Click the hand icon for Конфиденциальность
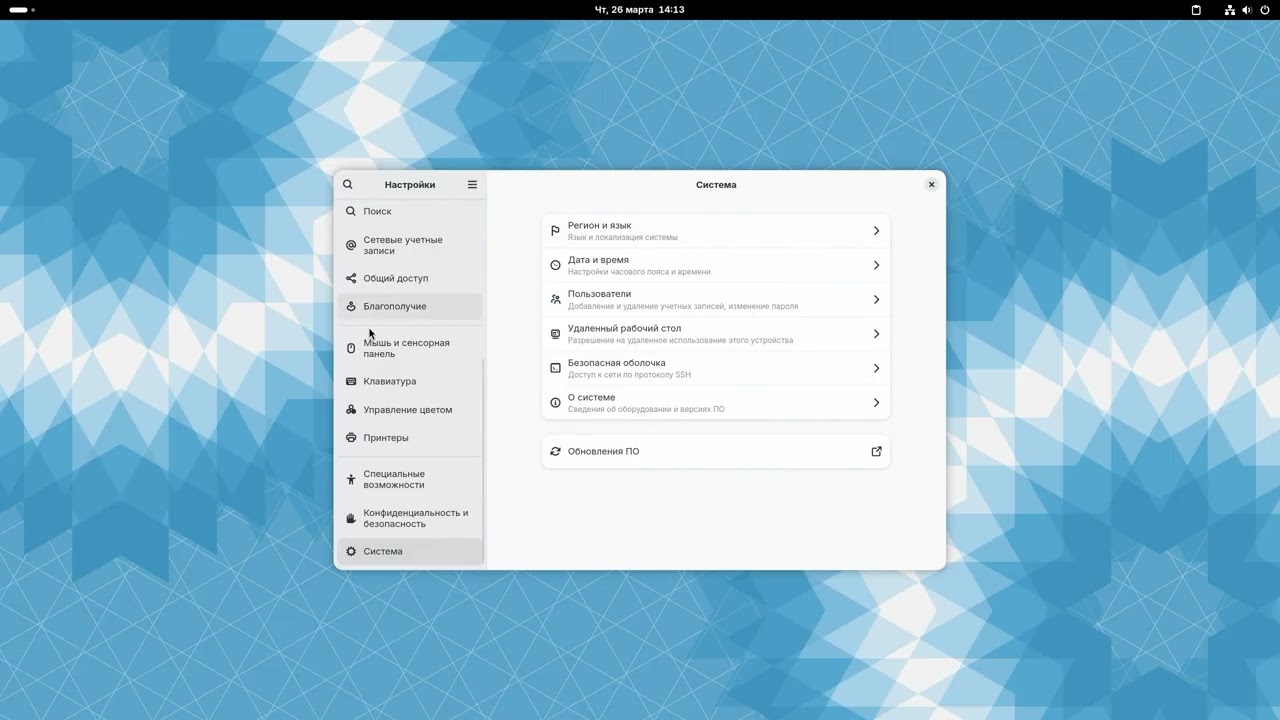 click(351, 518)
